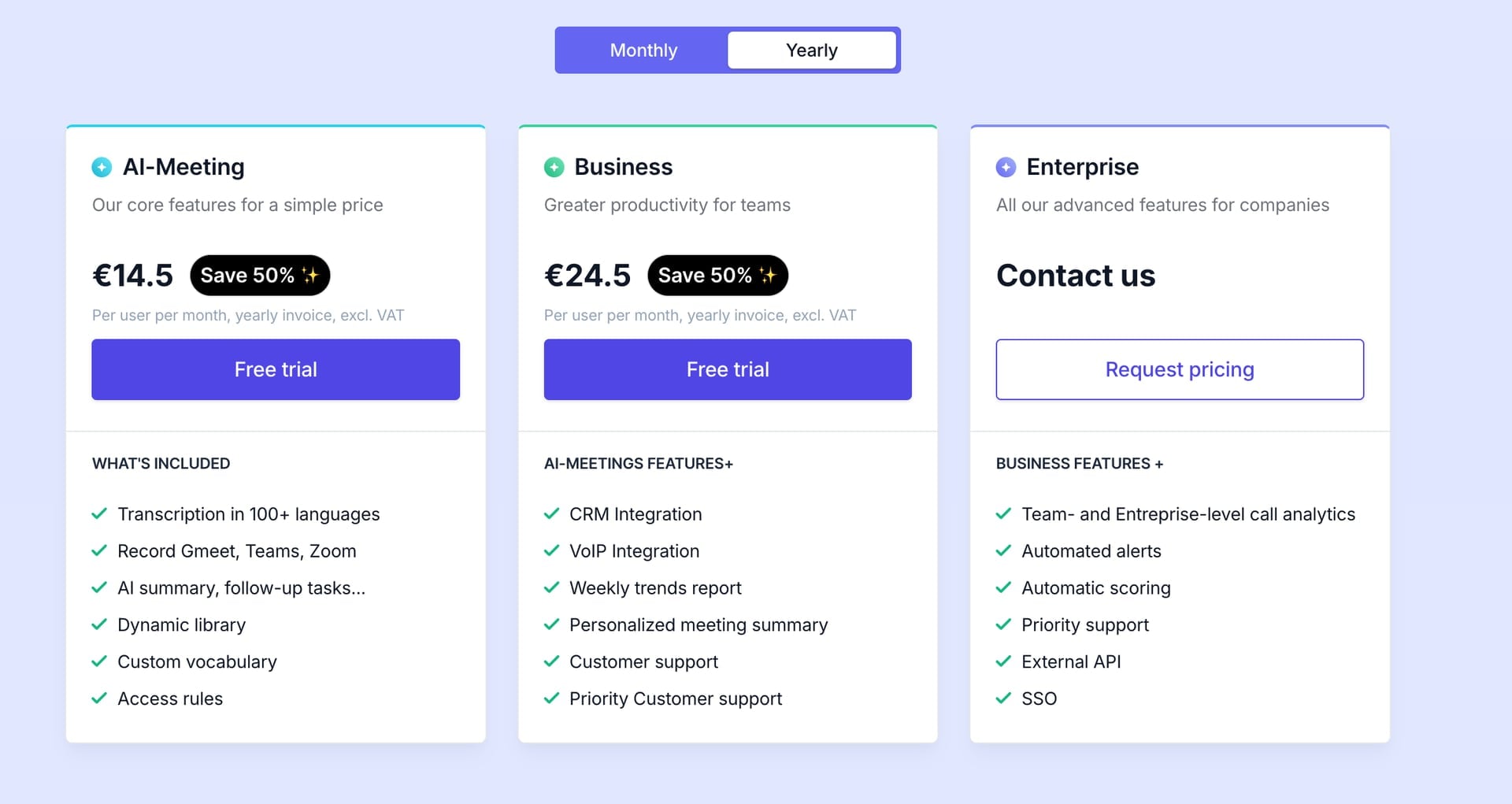Click the sparkle icon in Business Save 50% badge
The width and height of the screenshot is (1512, 804).
click(x=768, y=275)
